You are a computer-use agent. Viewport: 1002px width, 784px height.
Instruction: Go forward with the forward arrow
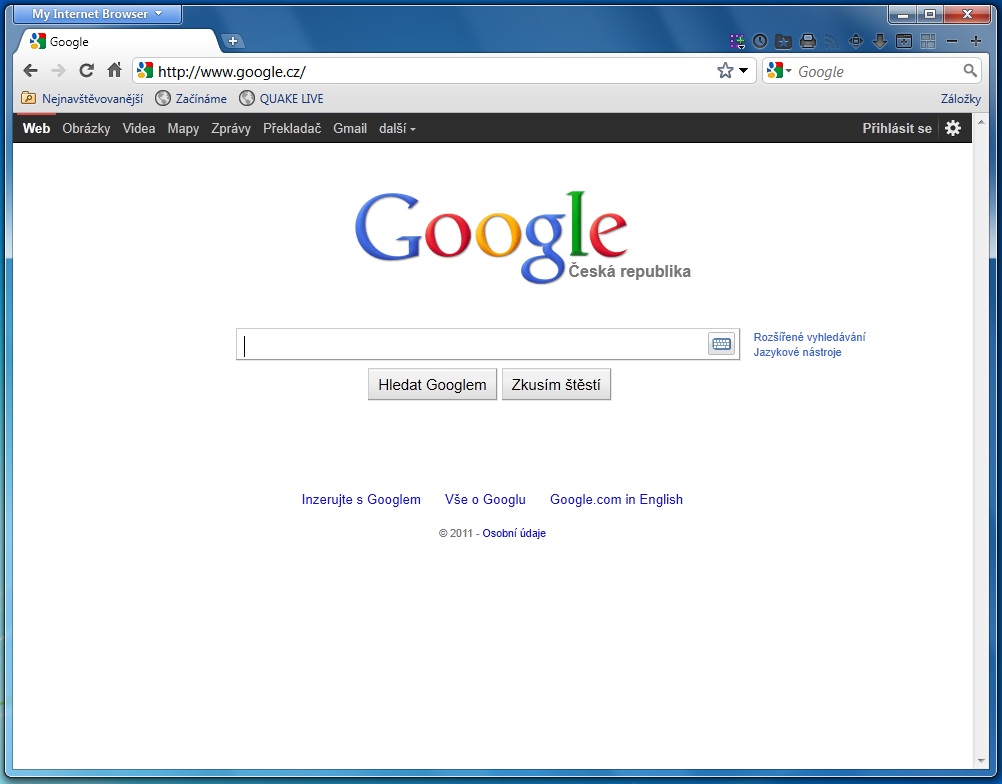tap(58, 71)
